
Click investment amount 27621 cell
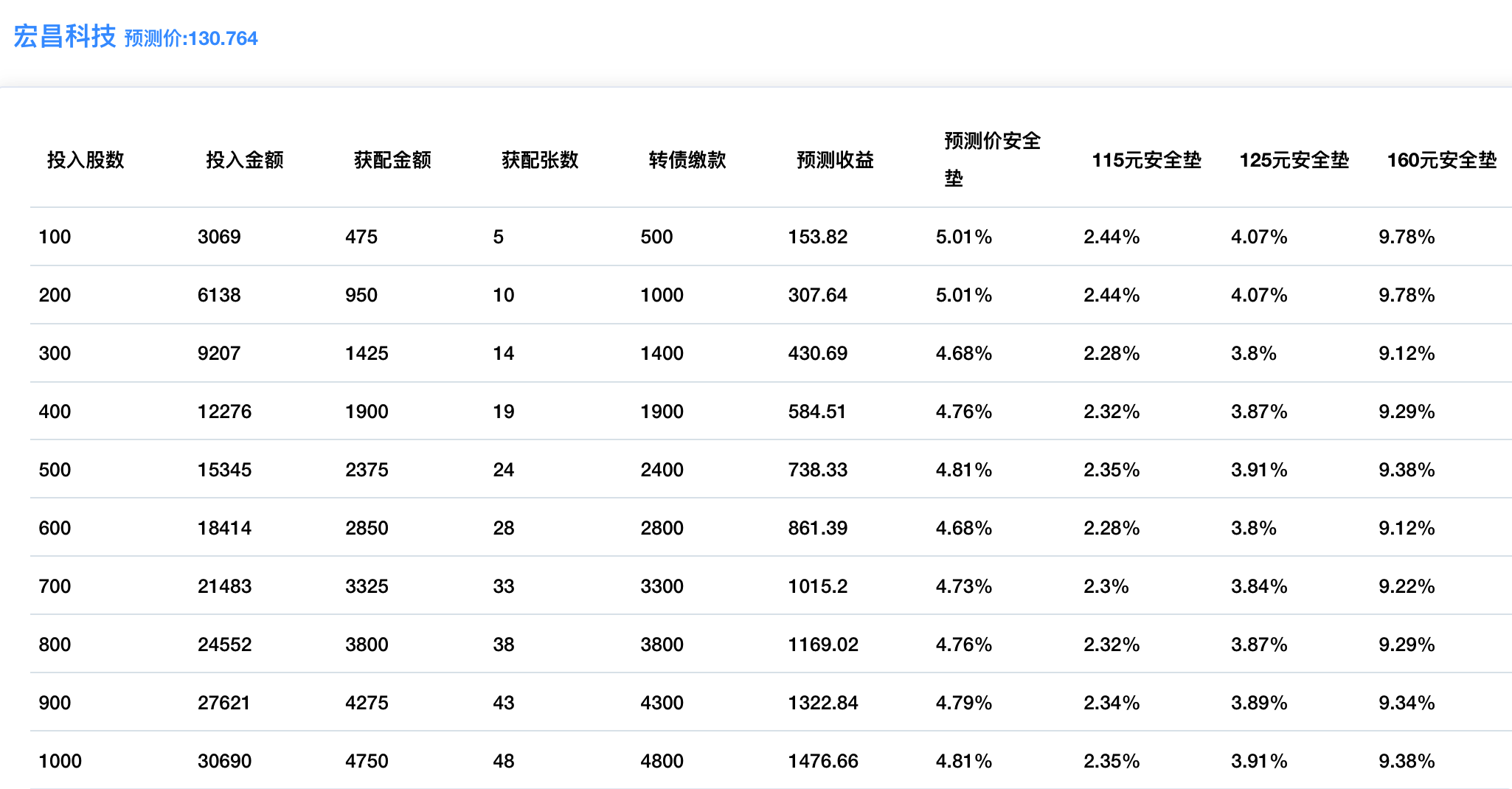[x=223, y=703]
